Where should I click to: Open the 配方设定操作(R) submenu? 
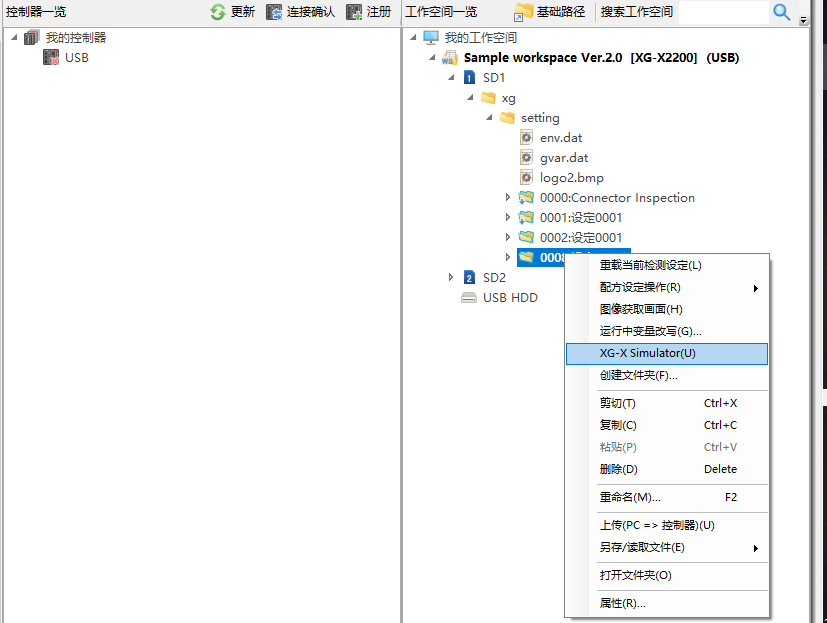pyautogui.click(x=667, y=287)
